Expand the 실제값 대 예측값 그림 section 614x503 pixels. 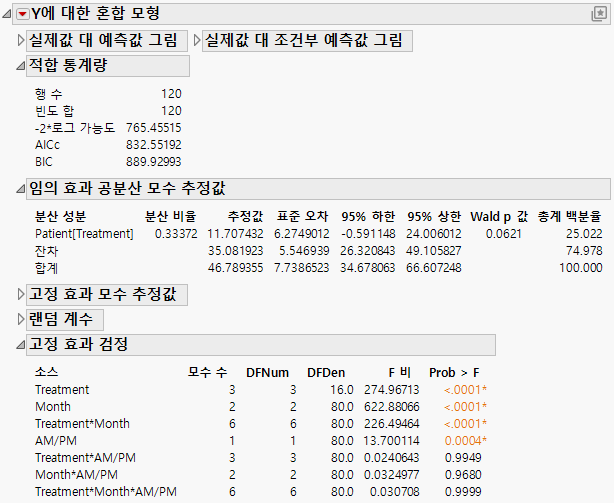pyautogui.click(x=21, y=40)
